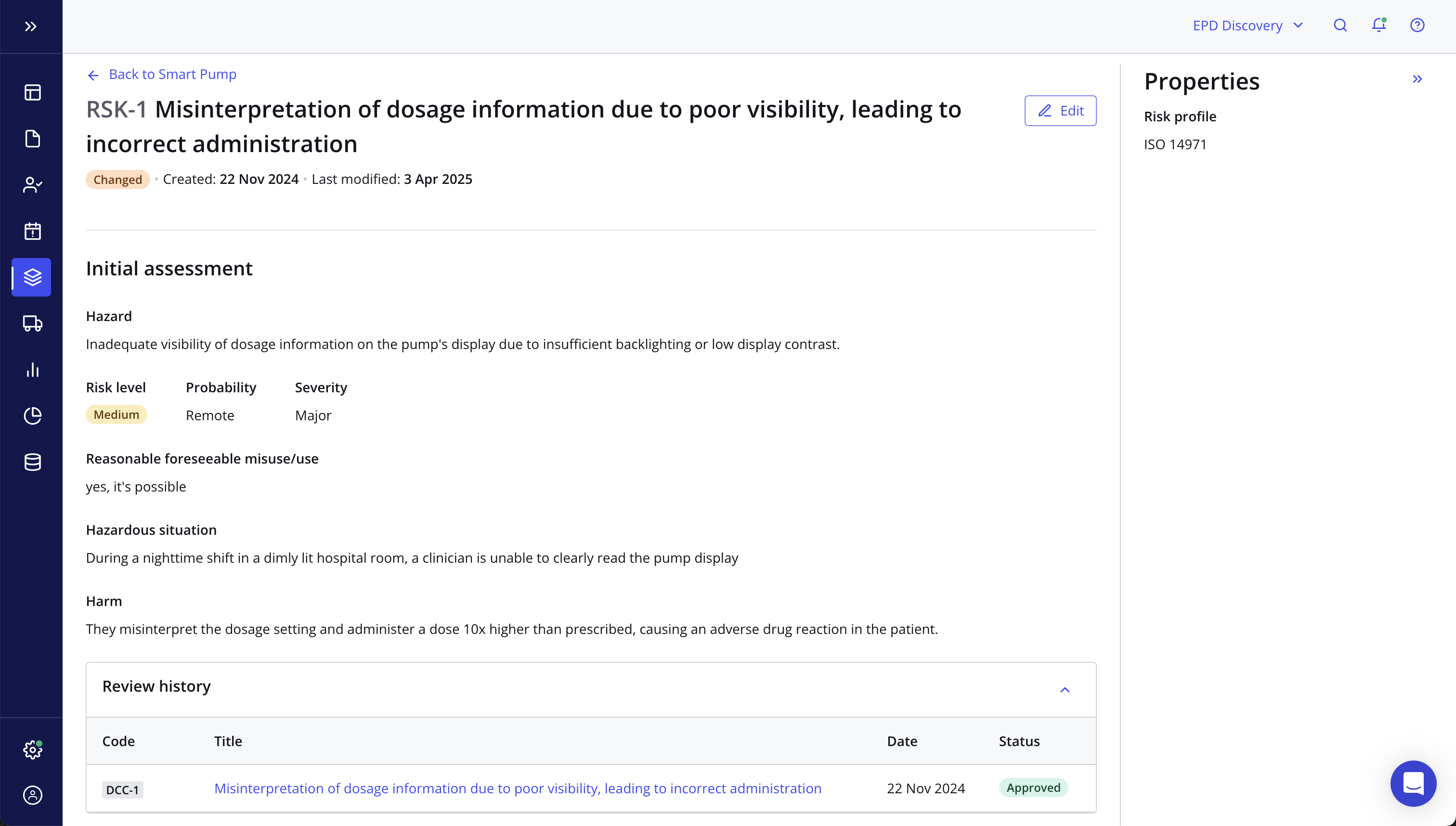This screenshot has width=1456, height=826.
Task: Expand the left sidebar navigation
Action: 31,26
